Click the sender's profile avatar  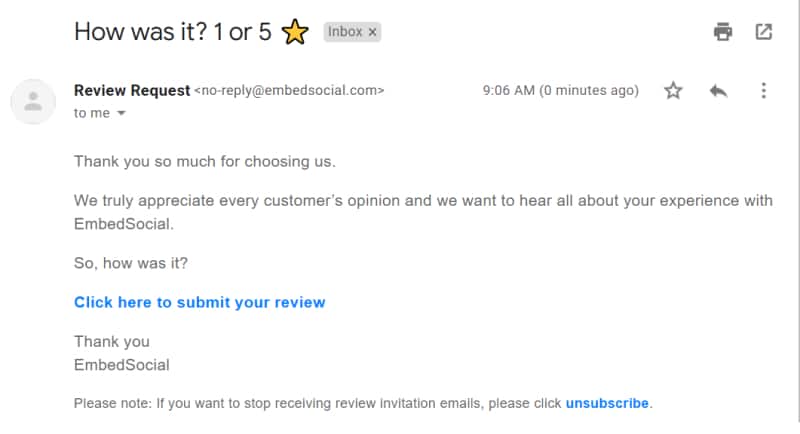(33, 101)
